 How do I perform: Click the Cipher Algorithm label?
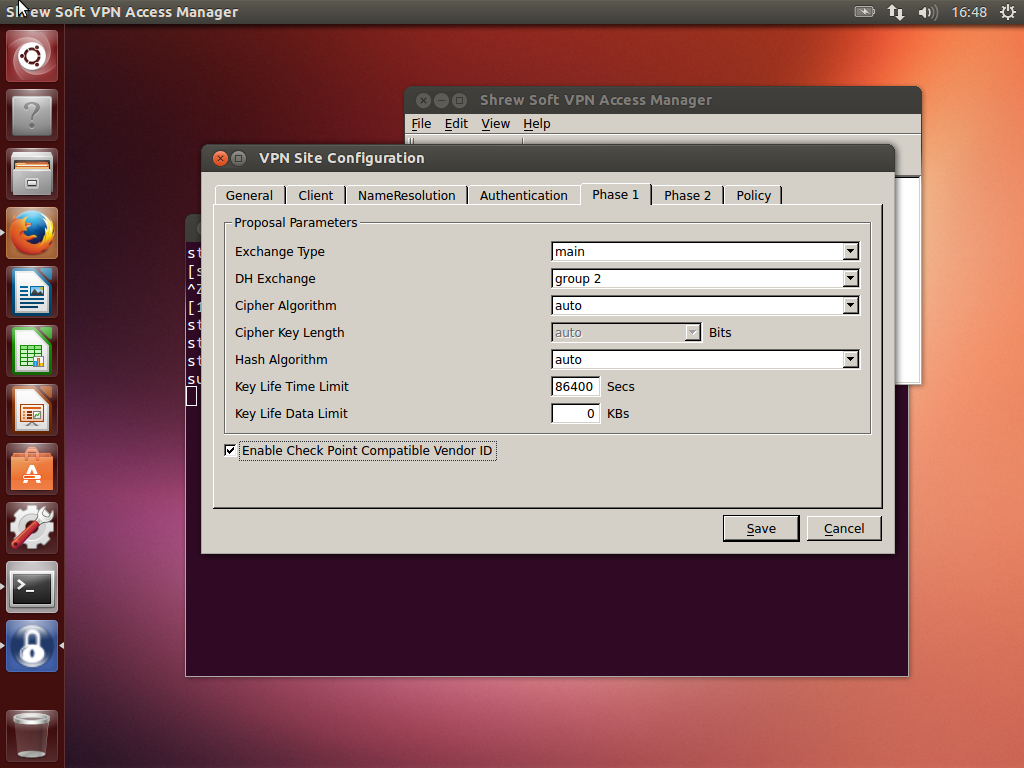pos(285,306)
